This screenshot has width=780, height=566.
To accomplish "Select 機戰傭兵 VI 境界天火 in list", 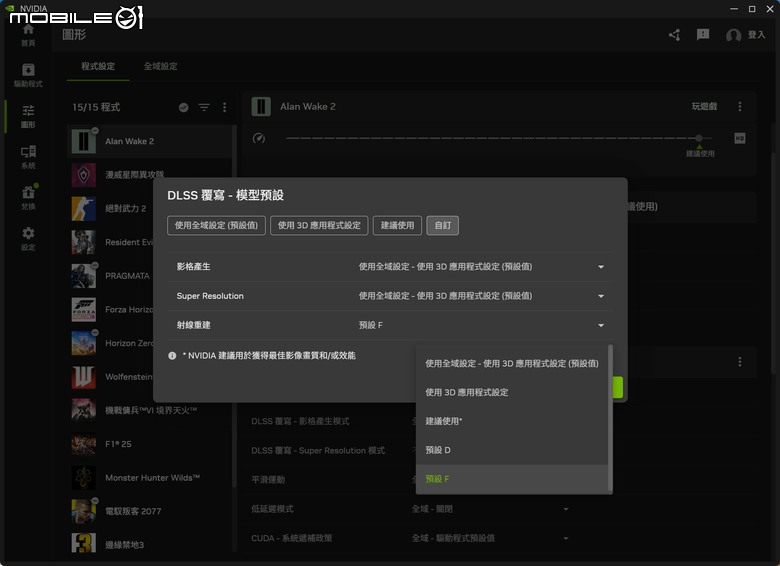I will point(149,410).
